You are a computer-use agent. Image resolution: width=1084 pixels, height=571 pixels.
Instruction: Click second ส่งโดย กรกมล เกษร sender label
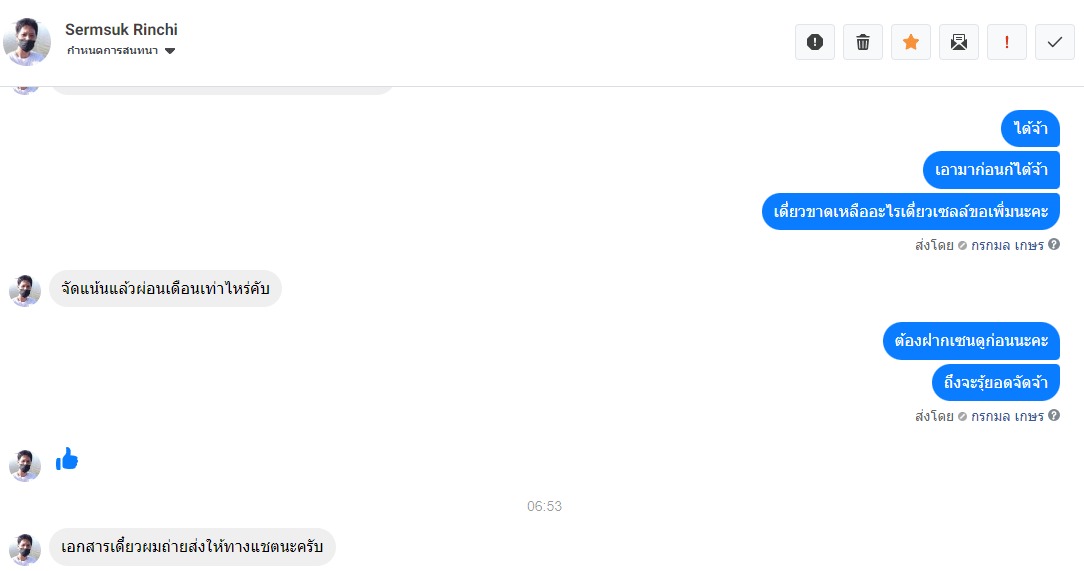979,416
